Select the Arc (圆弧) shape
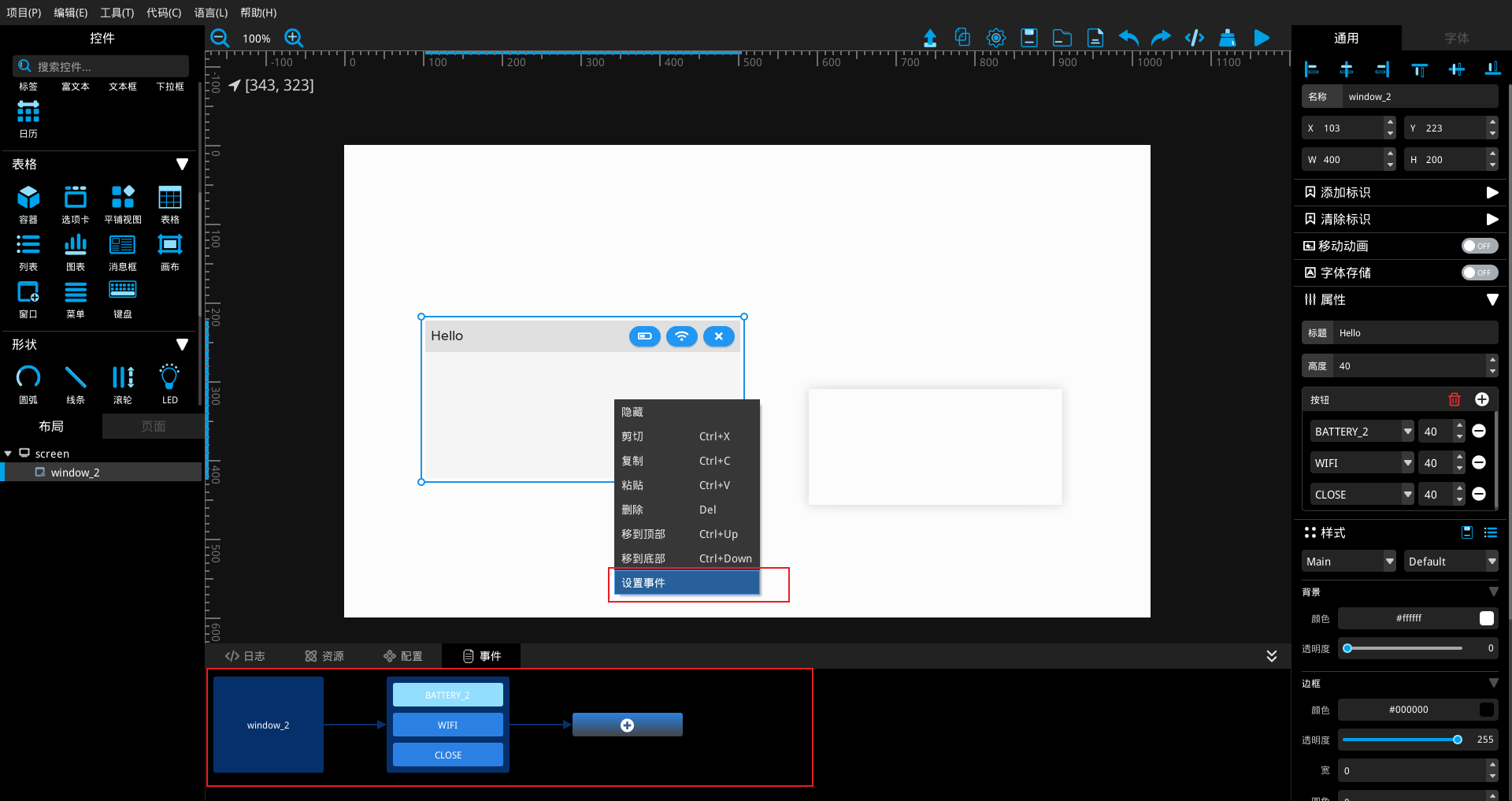The width and height of the screenshot is (1512, 801). (28, 384)
